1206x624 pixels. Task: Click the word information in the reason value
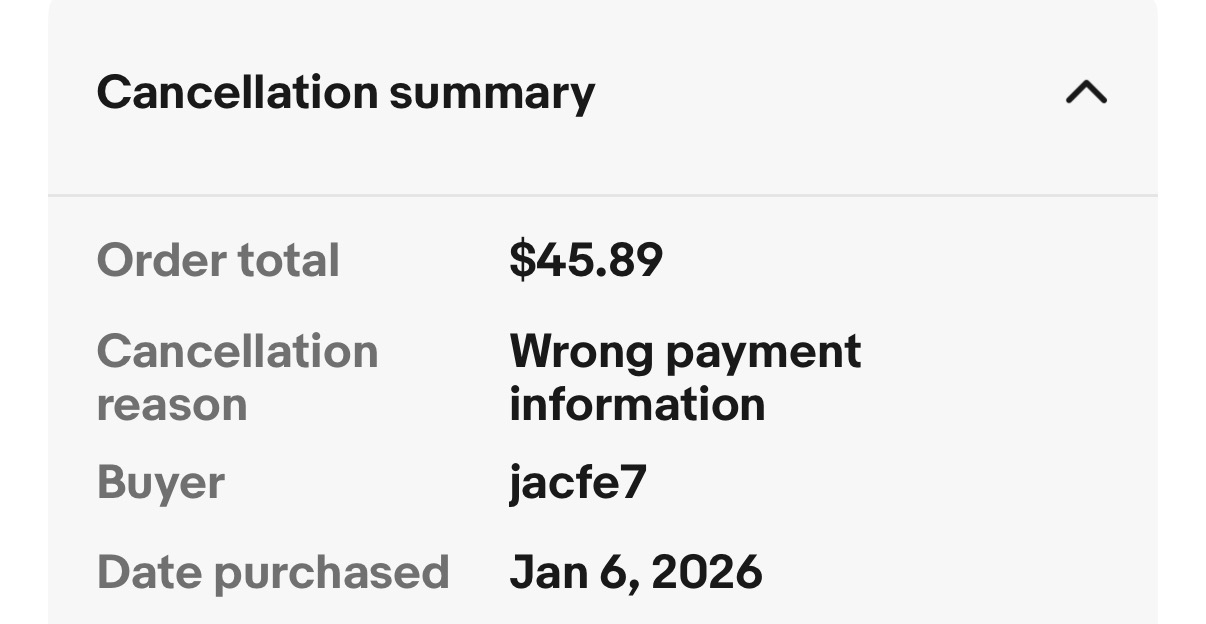point(637,405)
